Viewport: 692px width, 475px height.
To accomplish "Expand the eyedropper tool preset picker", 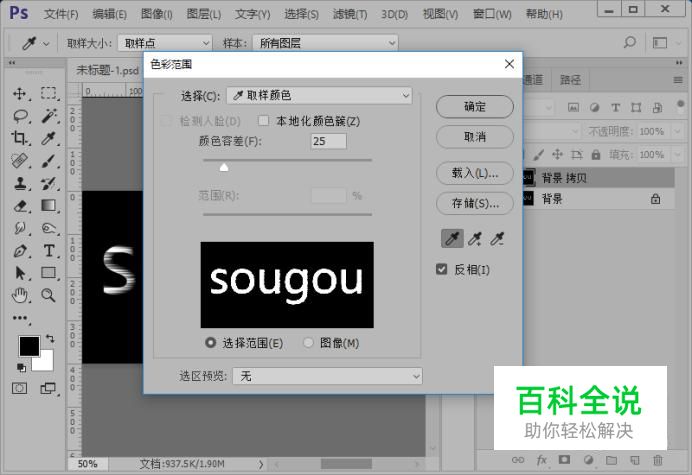I will (46, 43).
